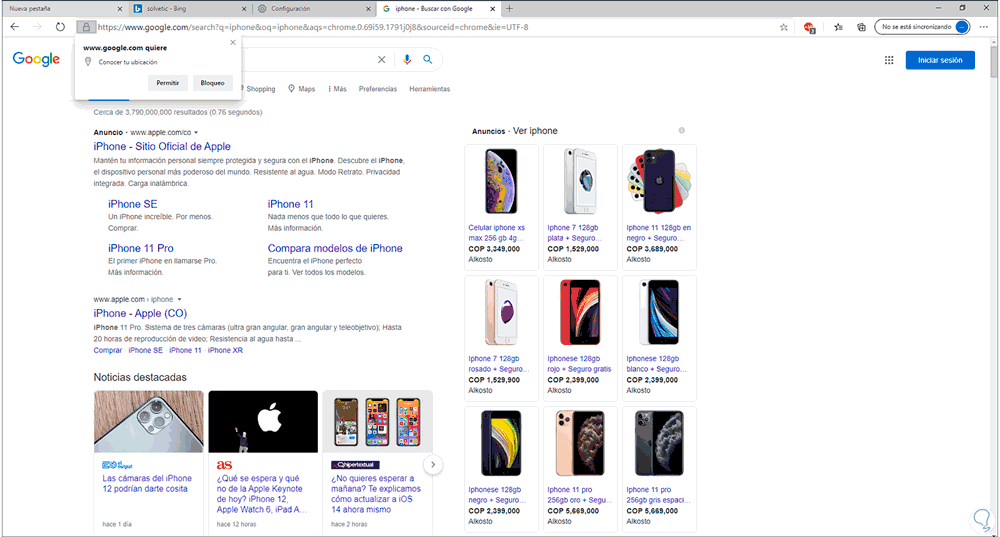
Task: Open the Google apps grid icon
Action: click(889, 60)
